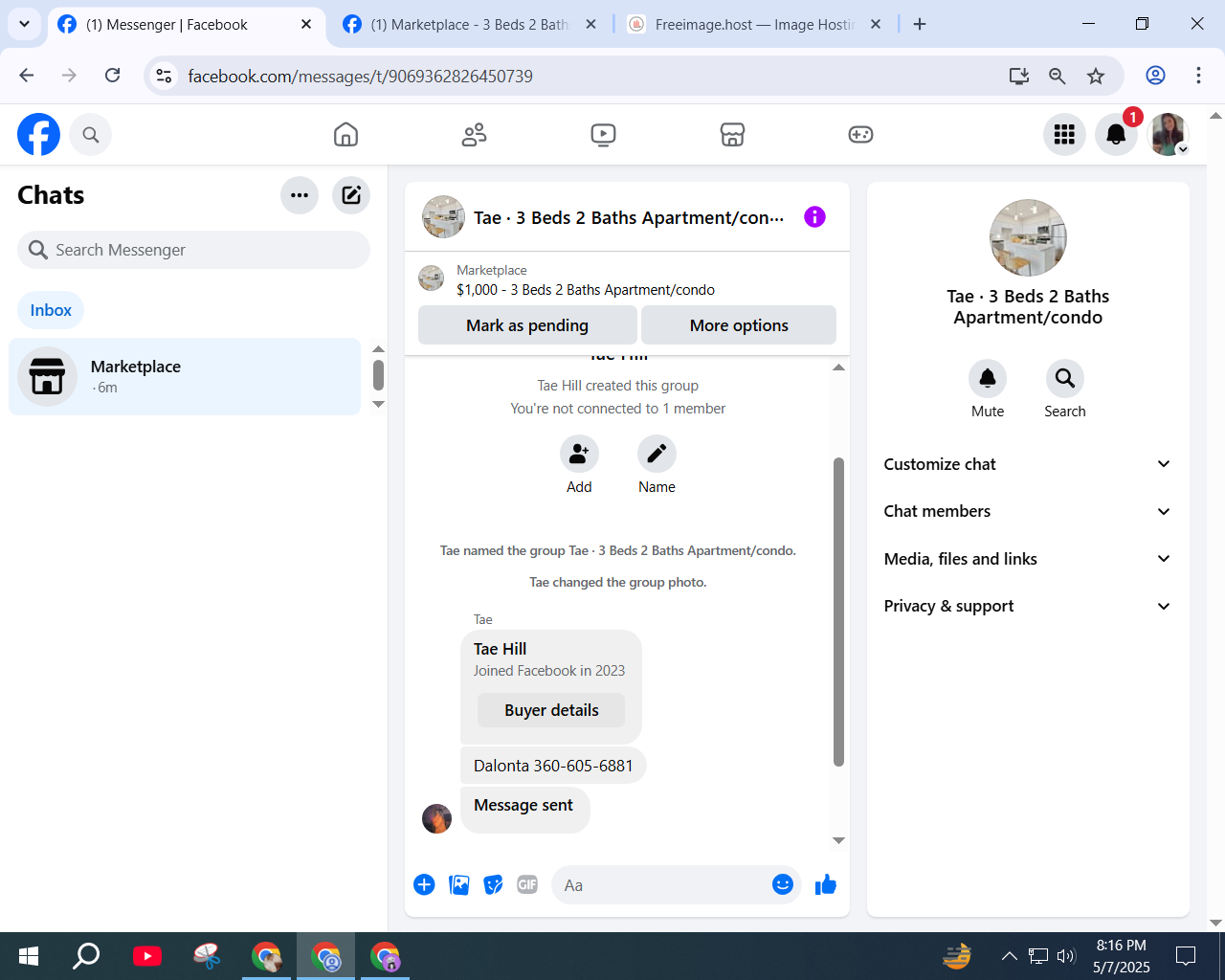This screenshot has width=1225, height=980.
Task: Attach a photo with the image icon
Action: (459, 885)
